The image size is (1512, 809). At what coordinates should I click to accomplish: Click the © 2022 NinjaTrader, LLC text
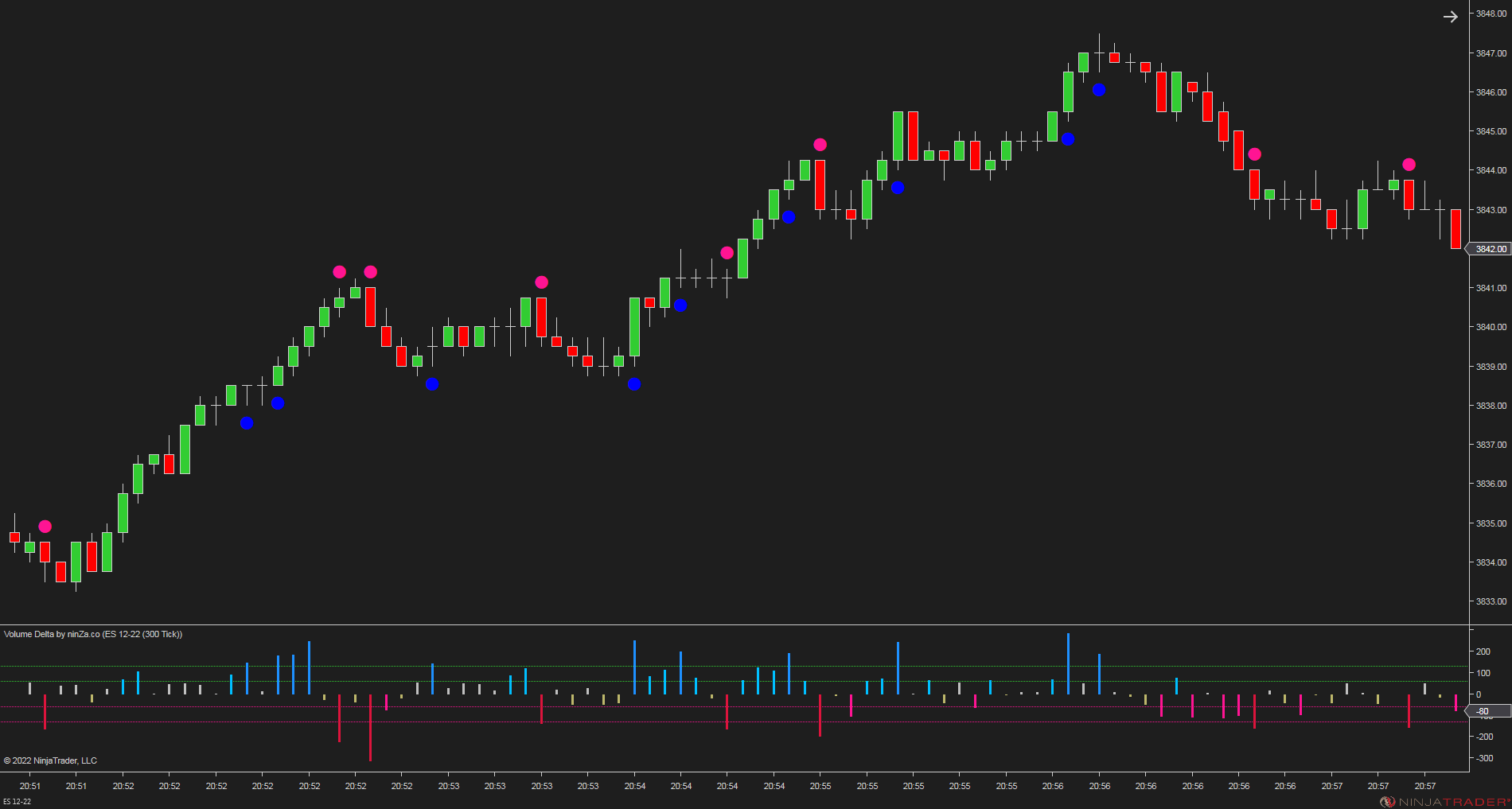[x=50, y=760]
